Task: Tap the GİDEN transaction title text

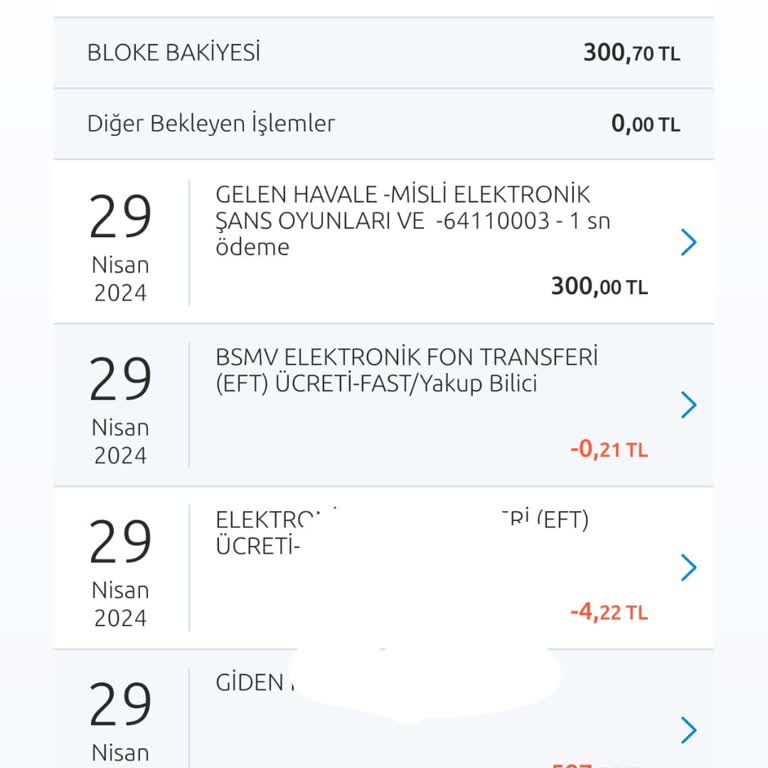Action: tap(251, 683)
